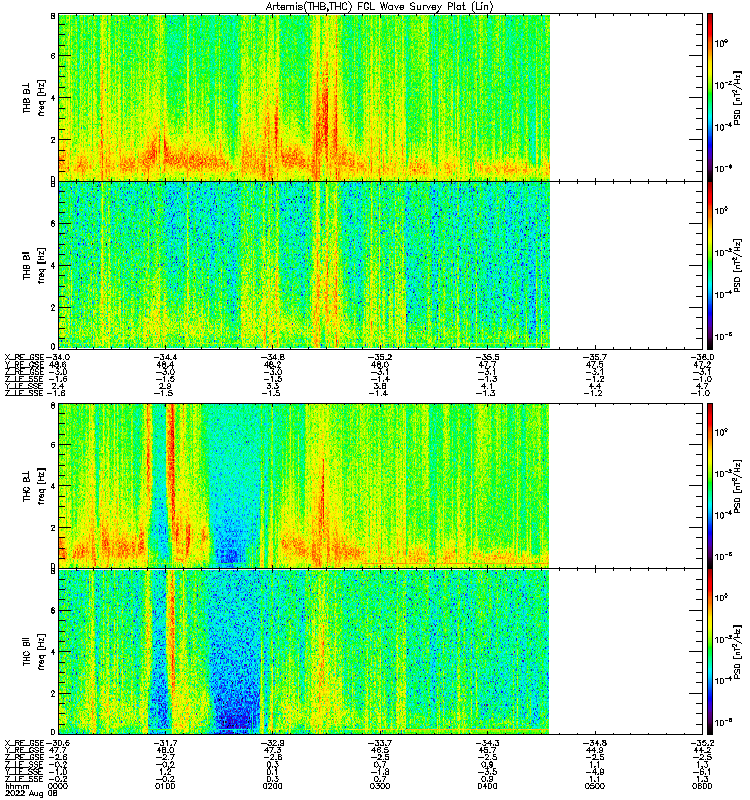Click the "-30.6" X_RE_GSE value under THC
This screenshot has width=750, height=800.
[x=58, y=743]
